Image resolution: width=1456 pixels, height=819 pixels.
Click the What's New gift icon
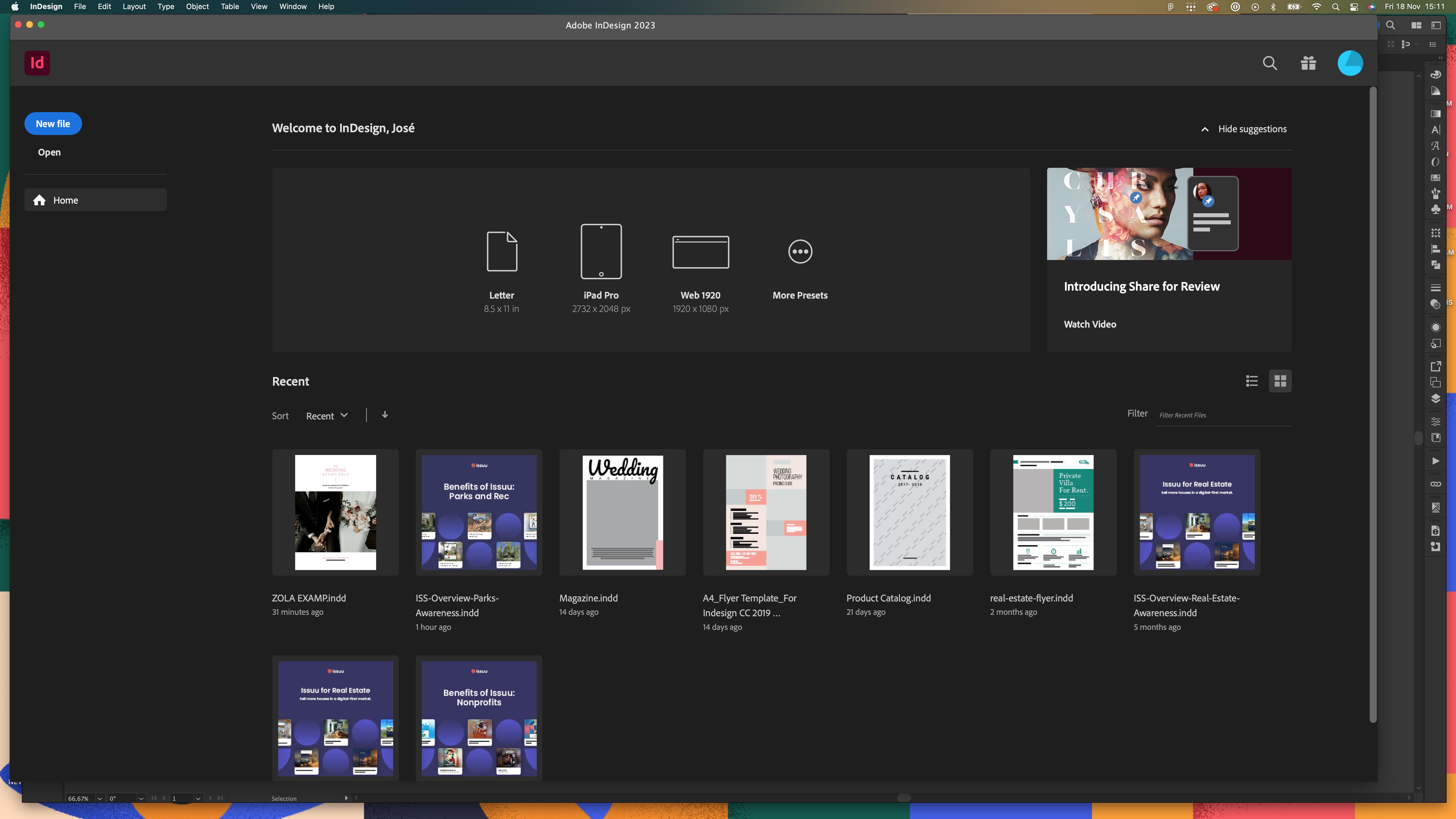(1308, 63)
